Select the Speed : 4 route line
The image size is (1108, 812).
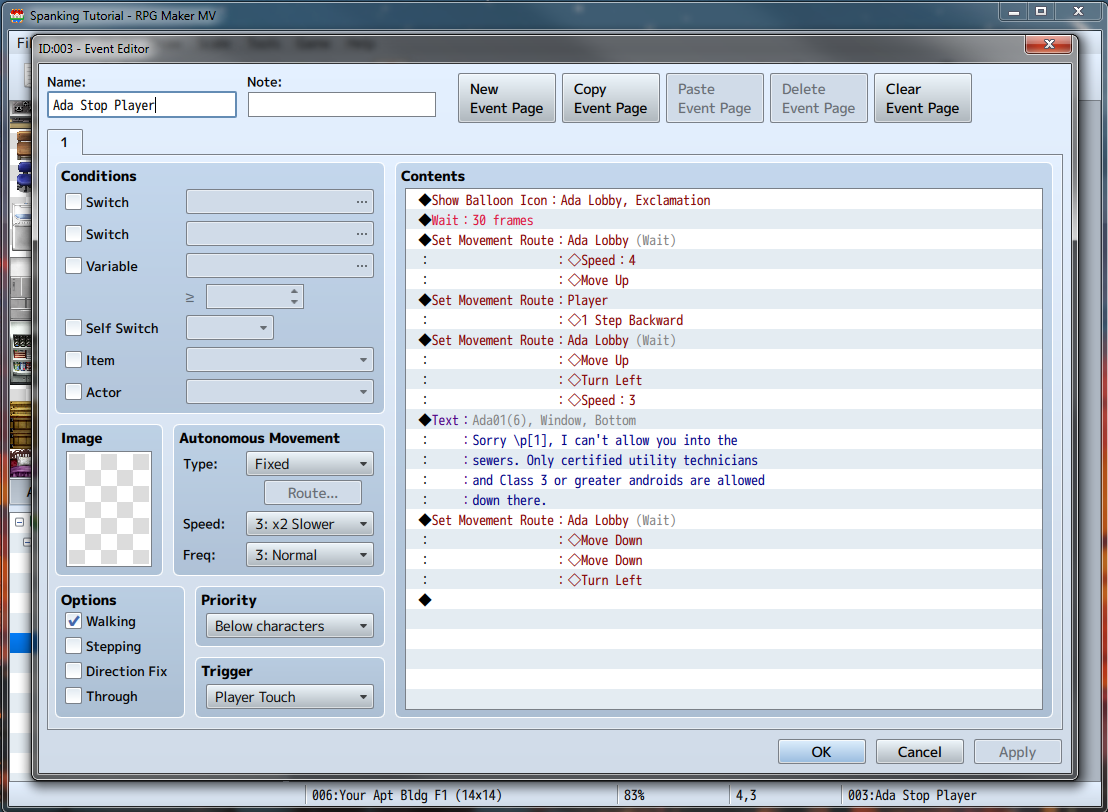(724, 260)
